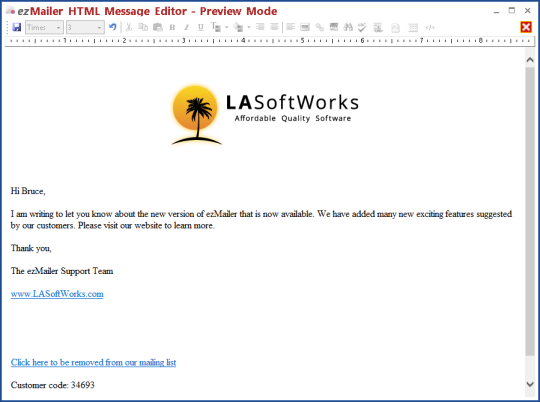Click the paragraph alignment icon
Image resolution: width=540 pixels, height=402 pixels.
click(x=291, y=27)
